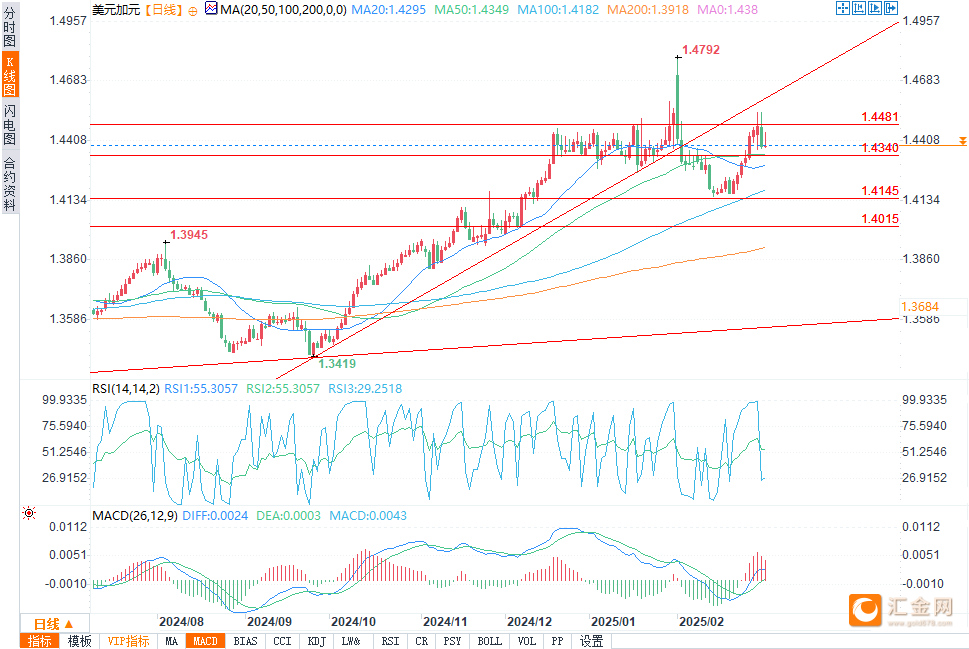This screenshot has width=969, height=649.
Task: Click the step-back chart icon in top-right toolbar
Action: [x=858, y=8]
